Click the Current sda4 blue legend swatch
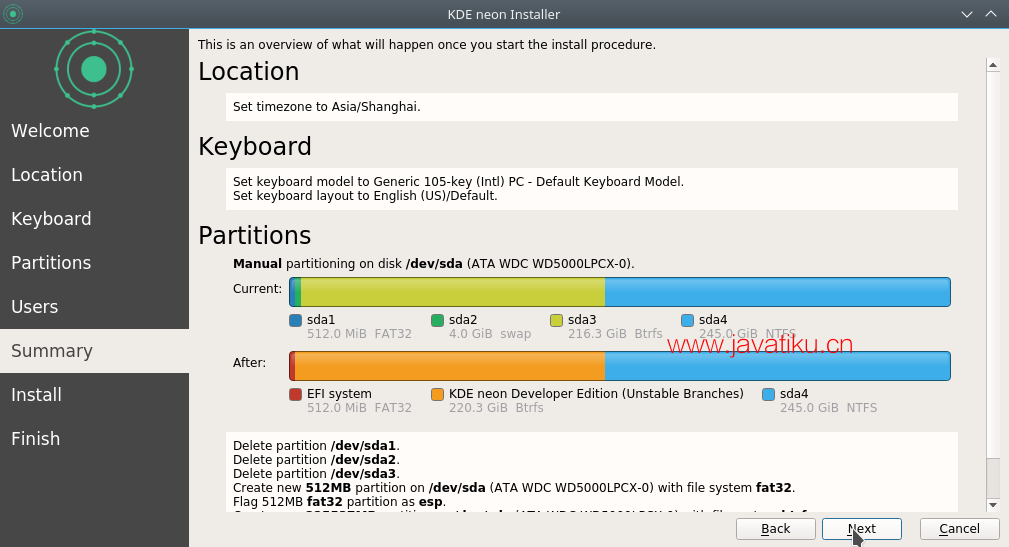Image resolution: width=1009 pixels, height=547 pixels. click(687, 320)
